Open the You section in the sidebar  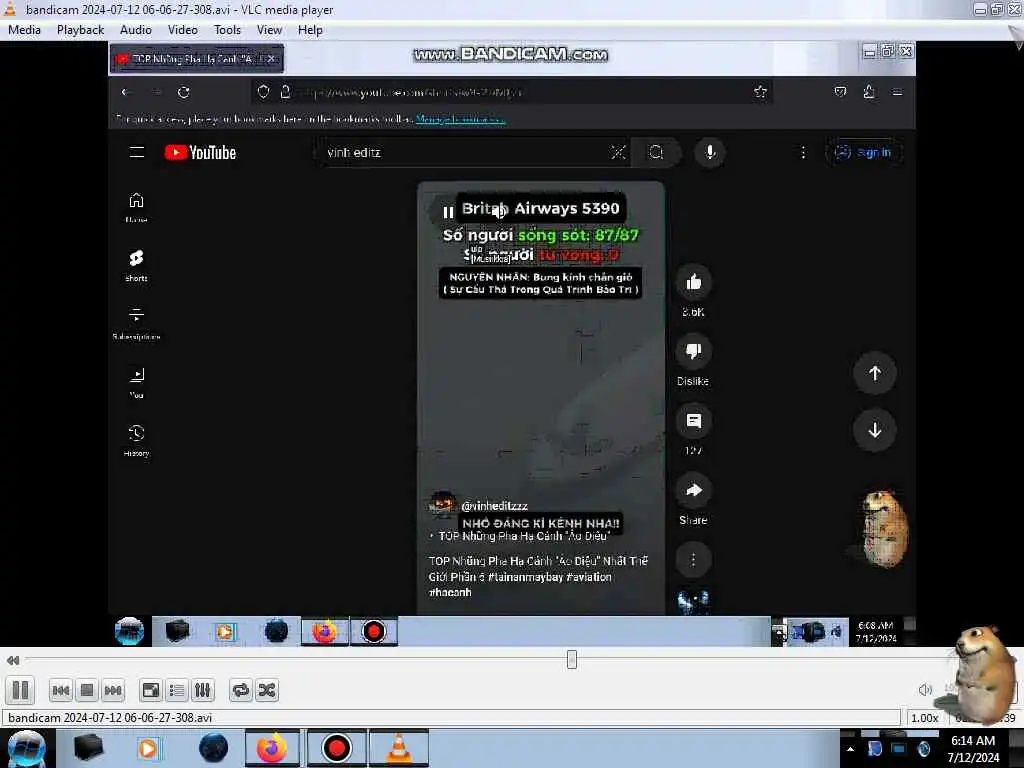point(136,382)
